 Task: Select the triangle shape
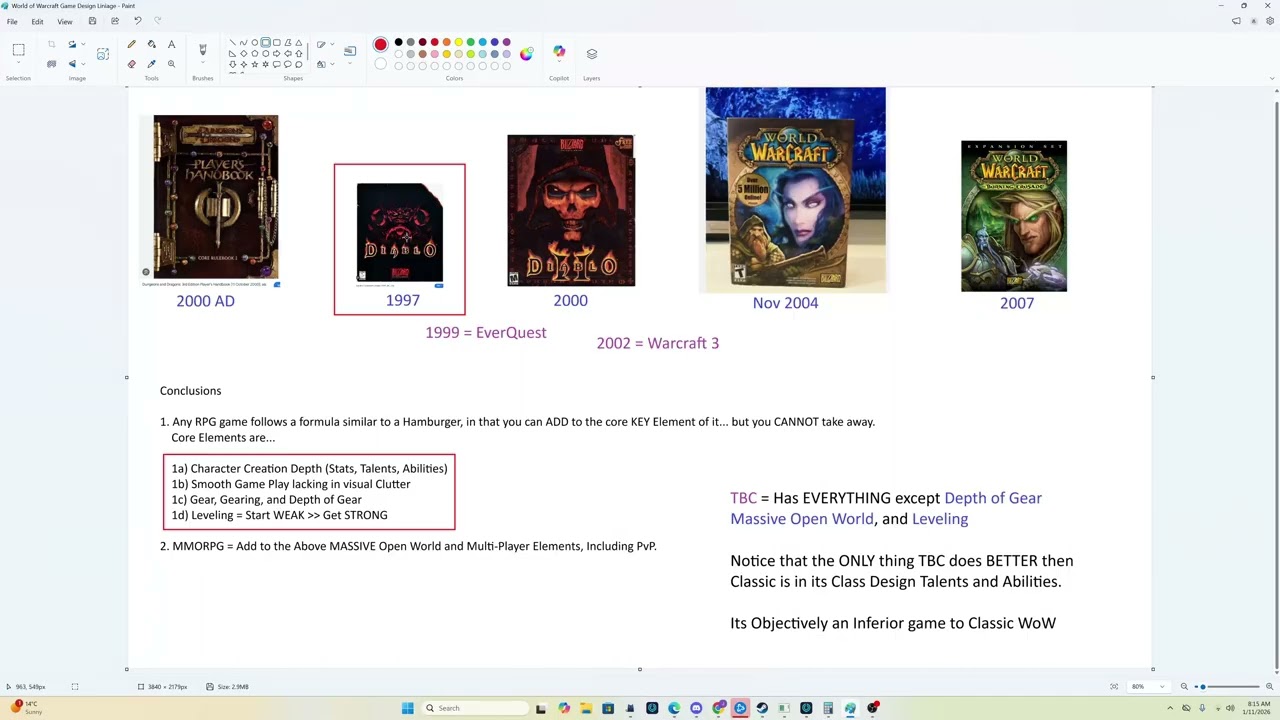pos(298,42)
